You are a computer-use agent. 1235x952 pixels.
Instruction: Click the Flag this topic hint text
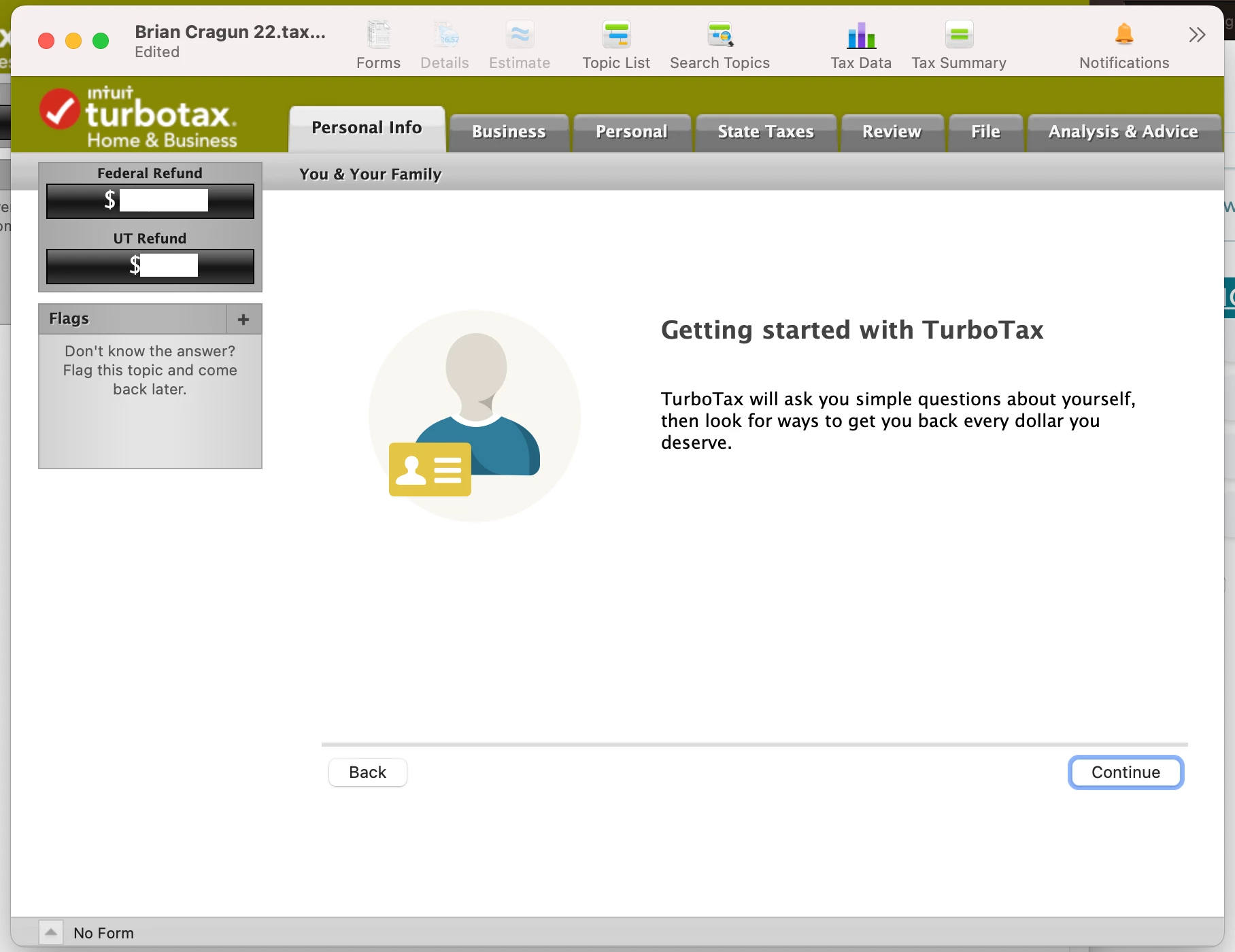coord(150,371)
